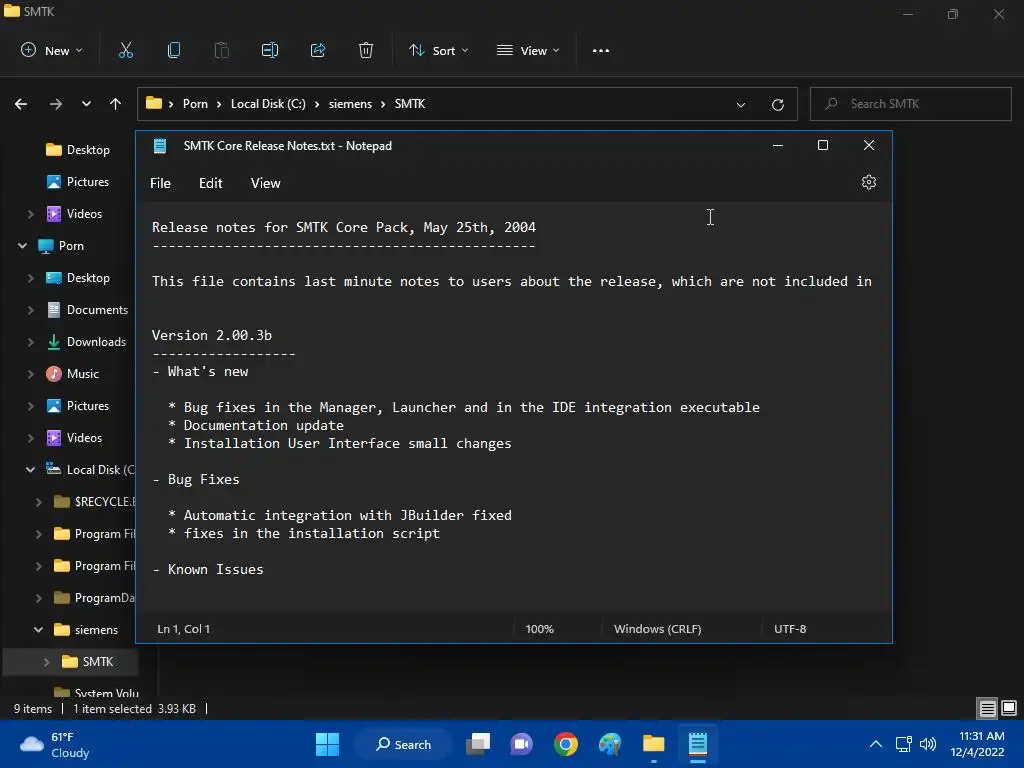The width and height of the screenshot is (1024, 768).
Task: Collapse the siemens folder node
Action: tap(39, 630)
